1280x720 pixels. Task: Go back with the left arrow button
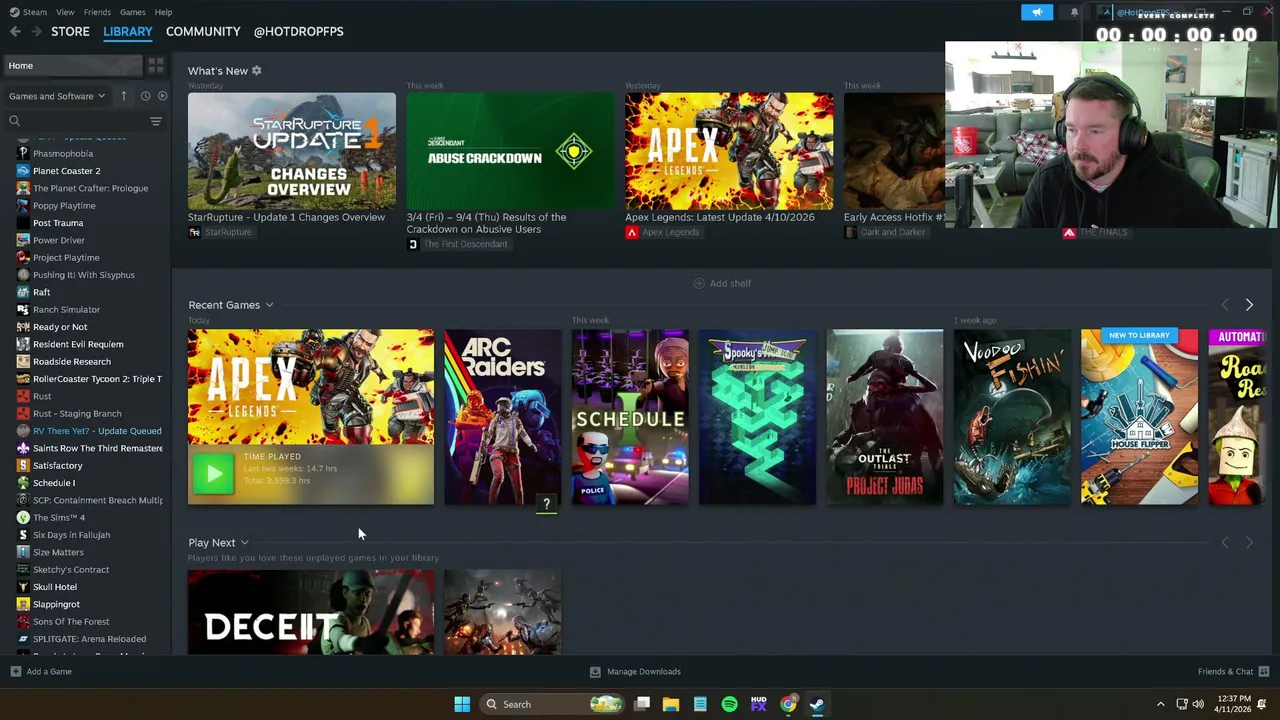pyautogui.click(x=14, y=32)
